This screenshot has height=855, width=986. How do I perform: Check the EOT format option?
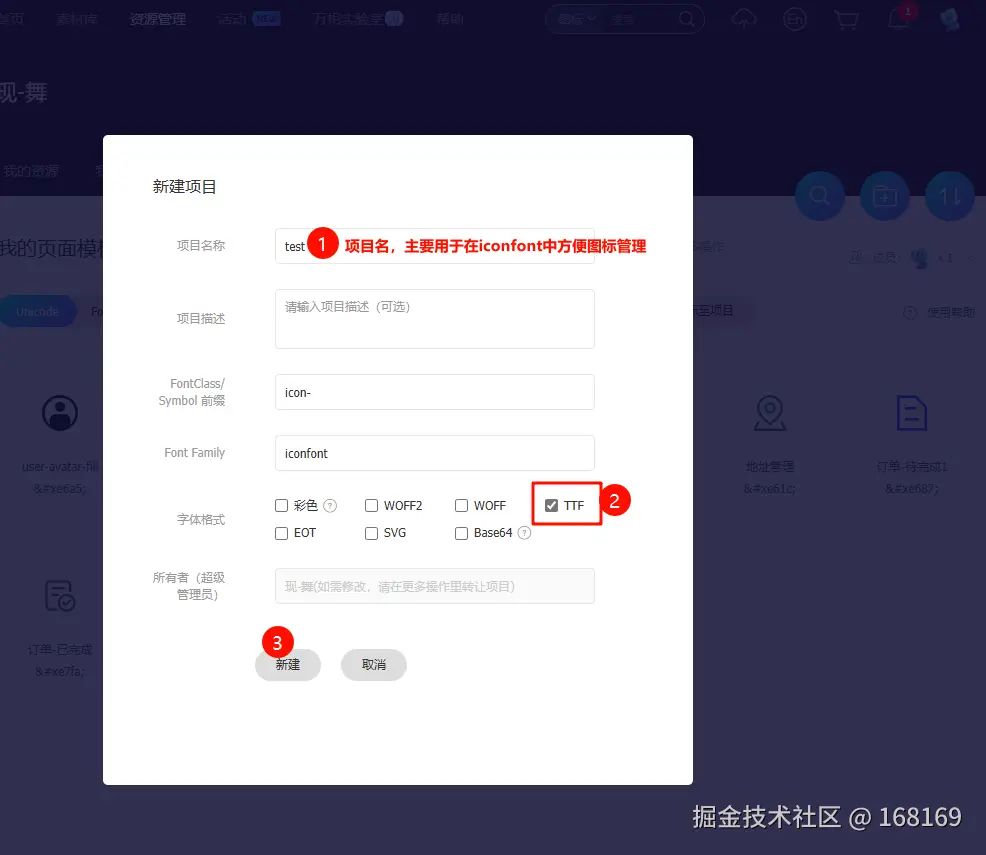click(282, 533)
